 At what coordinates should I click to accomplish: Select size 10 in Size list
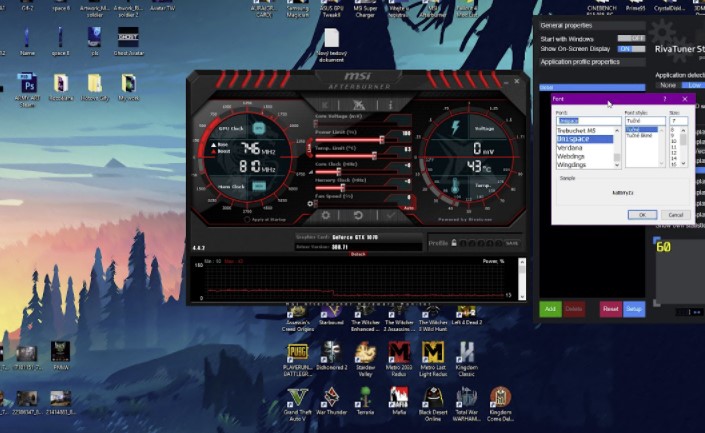(x=673, y=141)
